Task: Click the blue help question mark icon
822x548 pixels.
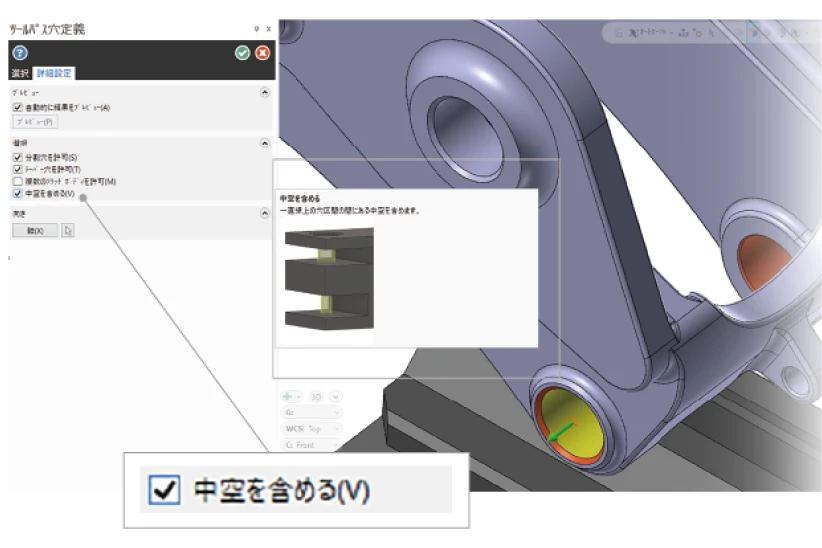Action: point(20,53)
